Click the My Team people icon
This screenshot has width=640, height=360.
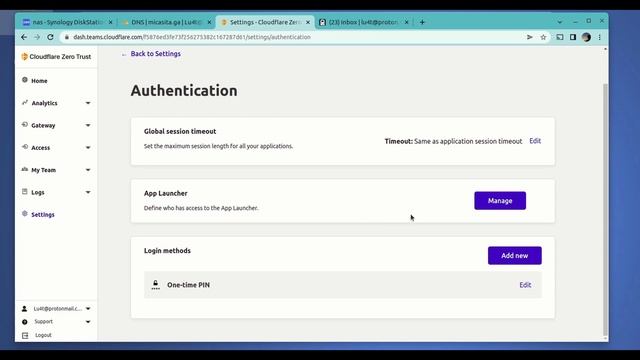coord(24,169)
